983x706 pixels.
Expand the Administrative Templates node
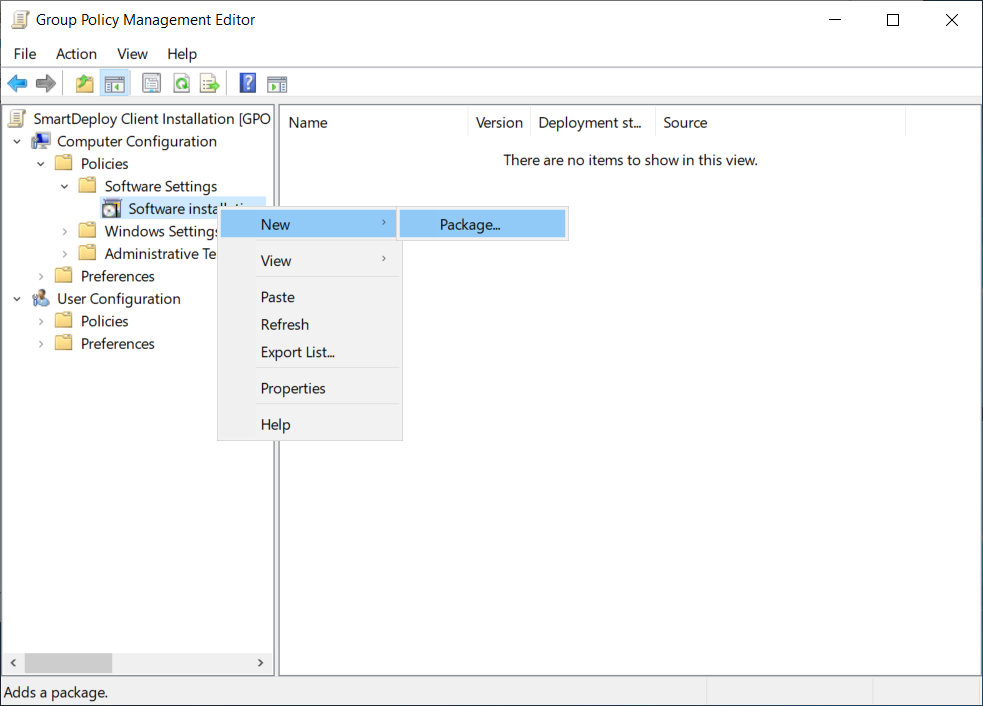click(x=65, y=254)
